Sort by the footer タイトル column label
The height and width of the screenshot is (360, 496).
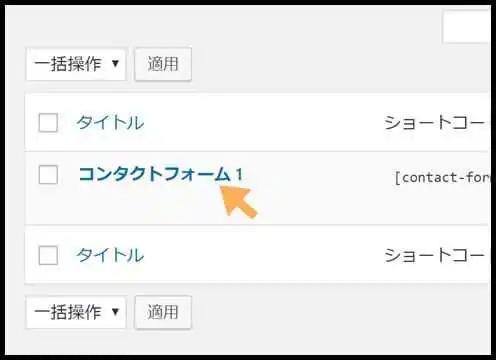click(x=110, y=255)
